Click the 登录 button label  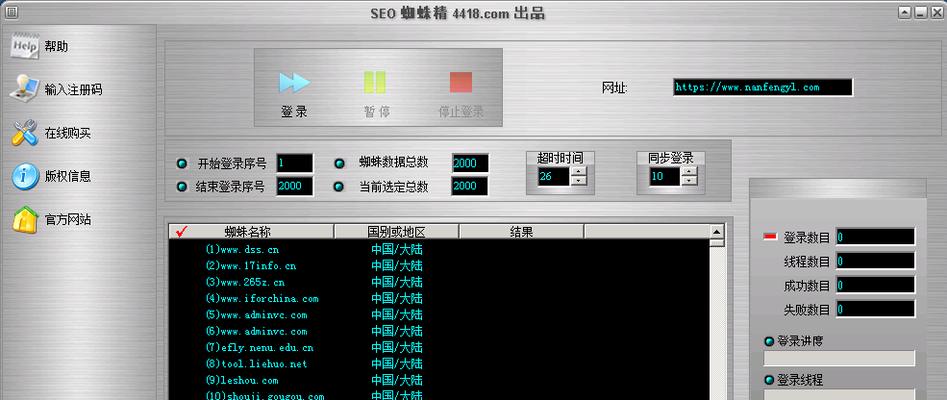click(294, 112)
